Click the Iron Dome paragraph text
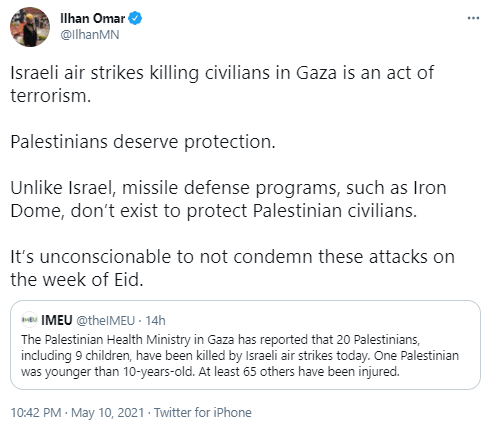490x431 pixels. [228, 199]
